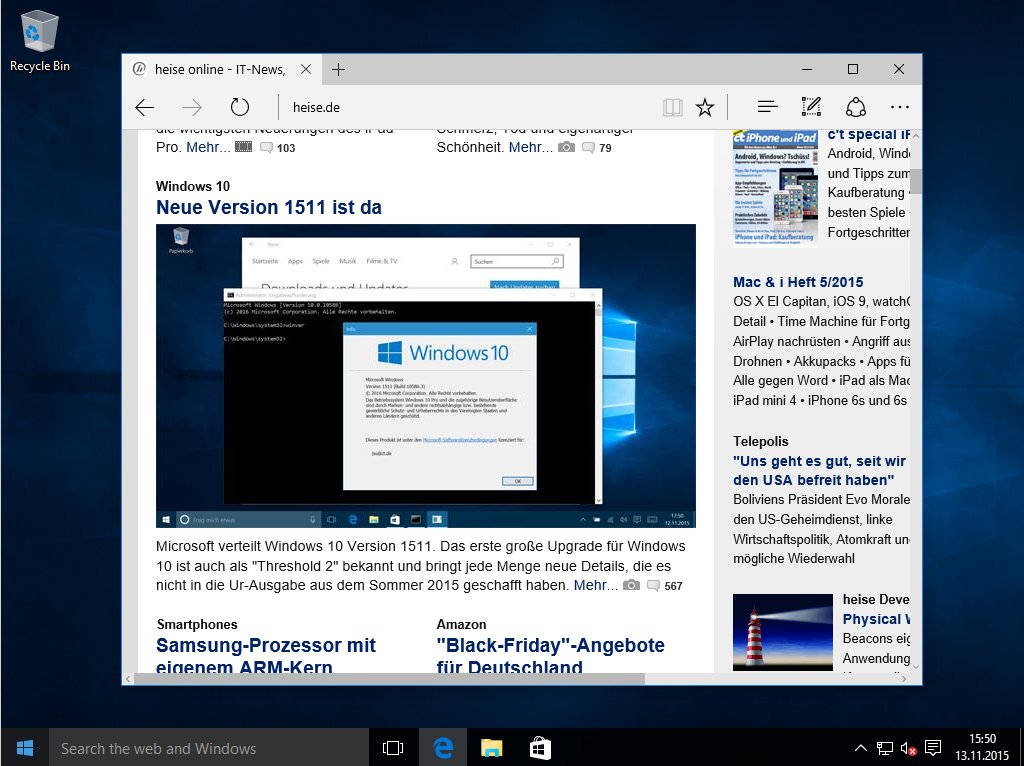Refresh the heise.de page

point(239,108)
